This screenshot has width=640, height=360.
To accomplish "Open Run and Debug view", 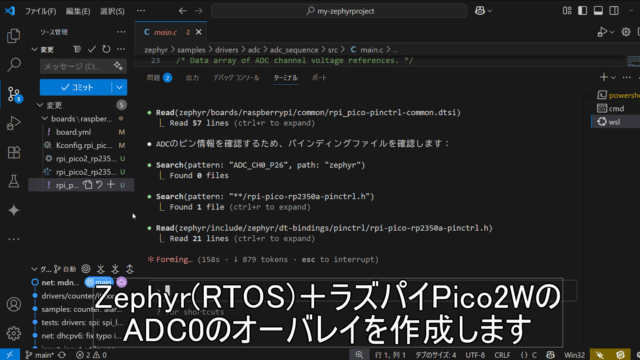I will (13, 123).
